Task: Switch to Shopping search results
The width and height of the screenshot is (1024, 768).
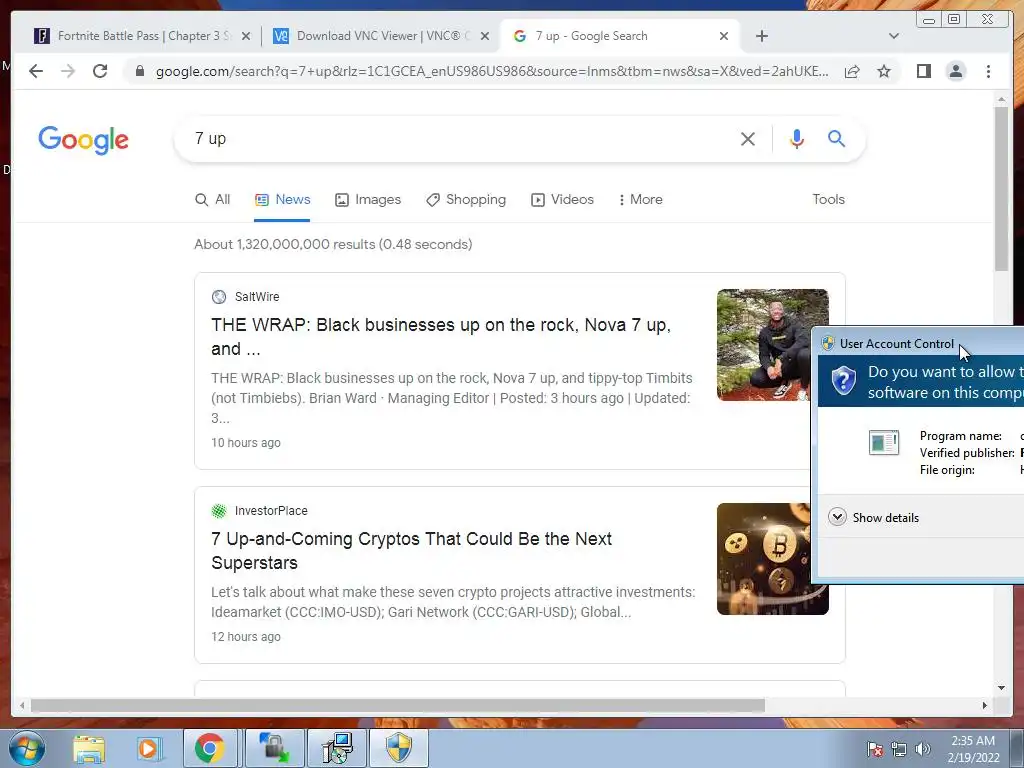Action: click(466, 200)
